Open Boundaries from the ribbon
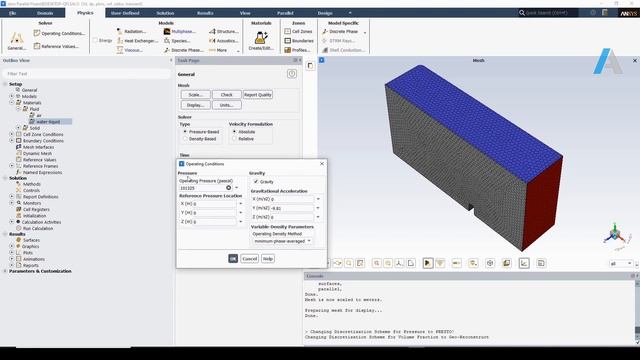Viewport: 640px width, 360px height. click(299, 41)
